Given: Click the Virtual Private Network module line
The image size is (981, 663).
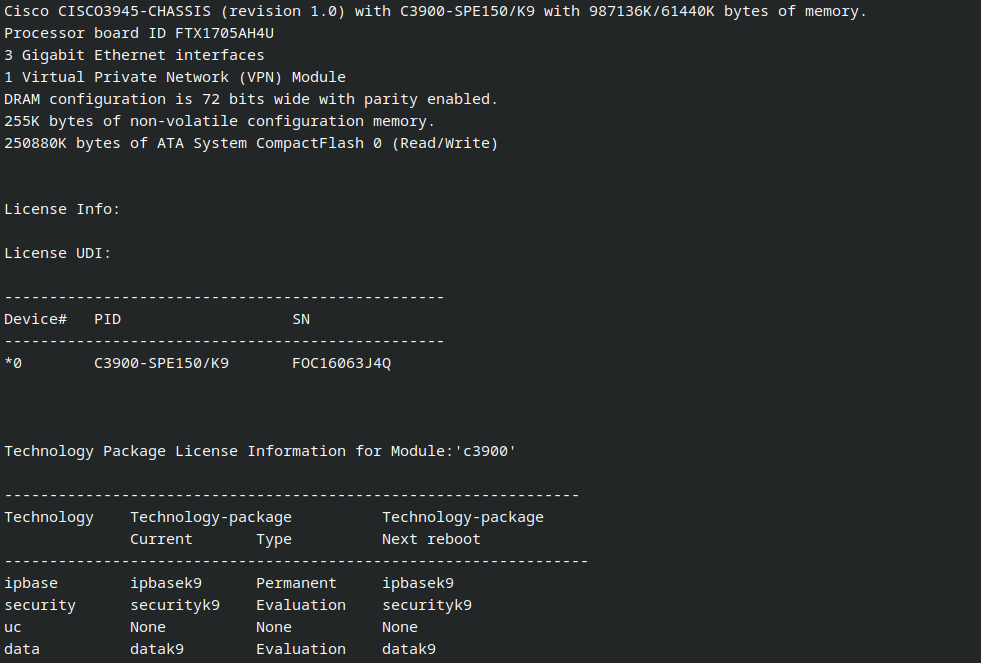Looking at the screenshot, I should [x=175, y=77].
